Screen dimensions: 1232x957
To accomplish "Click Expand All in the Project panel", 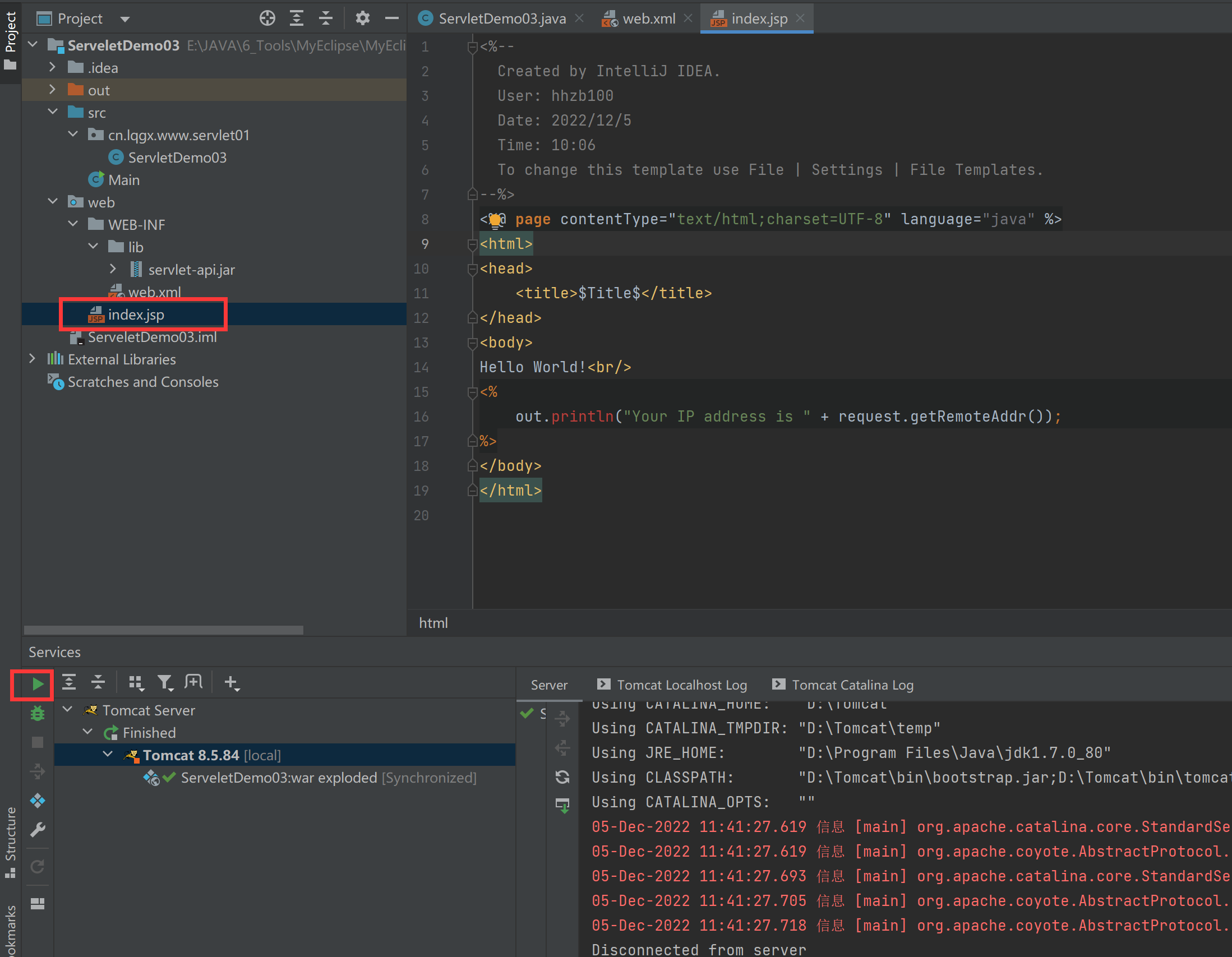I will click(297, 19).
